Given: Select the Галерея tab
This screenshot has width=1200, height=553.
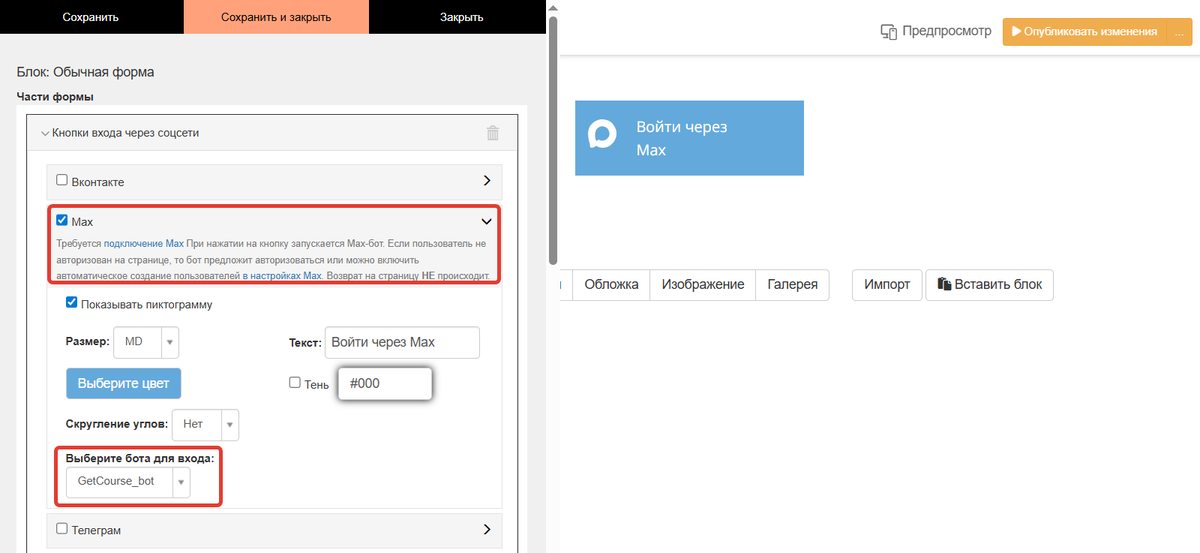Looking at the screenshot, I should click(x=792, y=284).
